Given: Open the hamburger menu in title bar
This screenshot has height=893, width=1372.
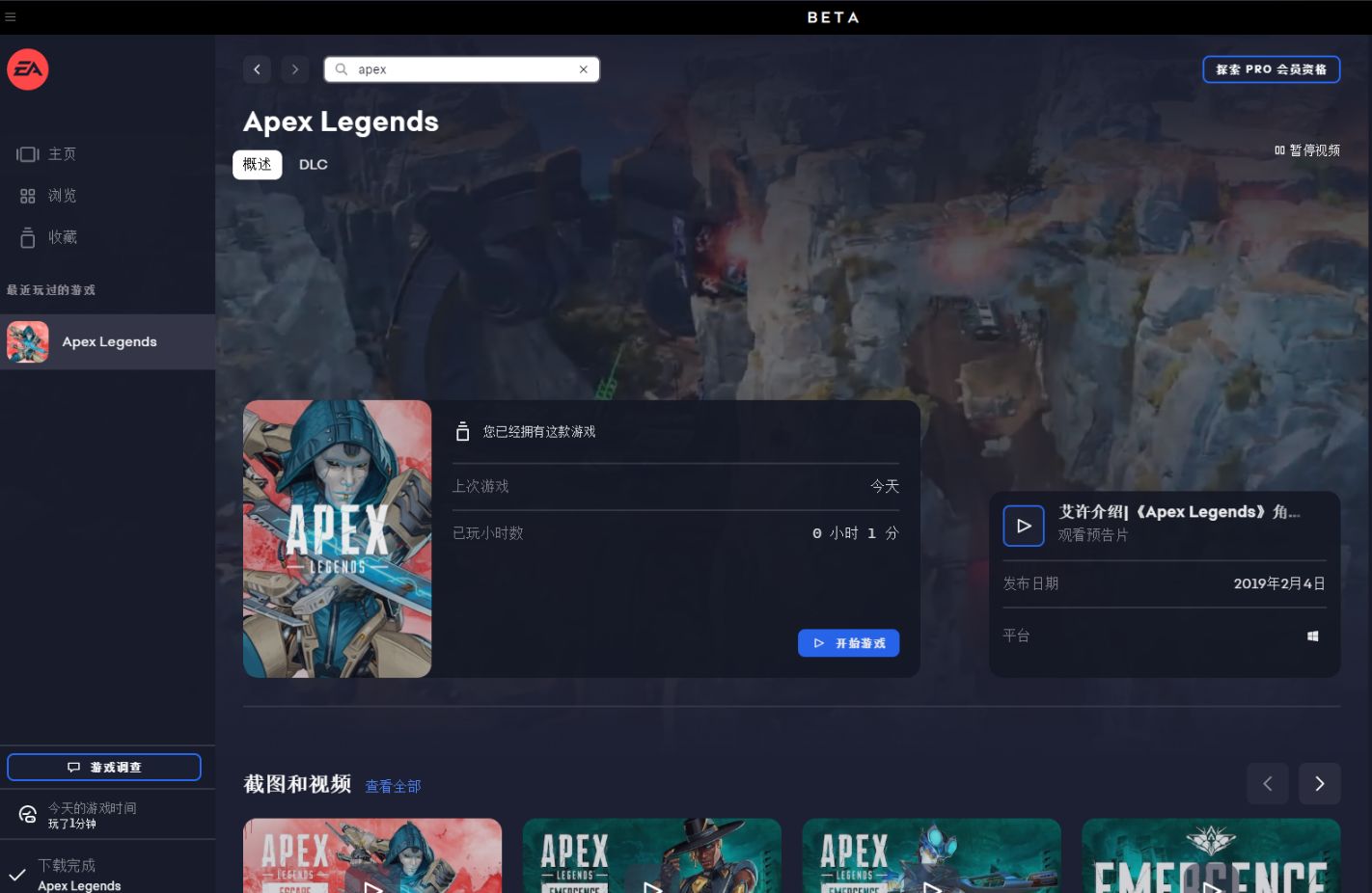Looking at the screenshot, I should (11, 16).
